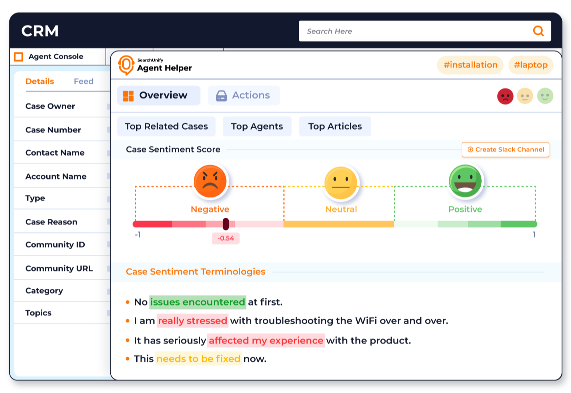The image size is (571, 393).
Task: Click the highlighted phrase 'issues encountered'
Action: tap(197, 302)
